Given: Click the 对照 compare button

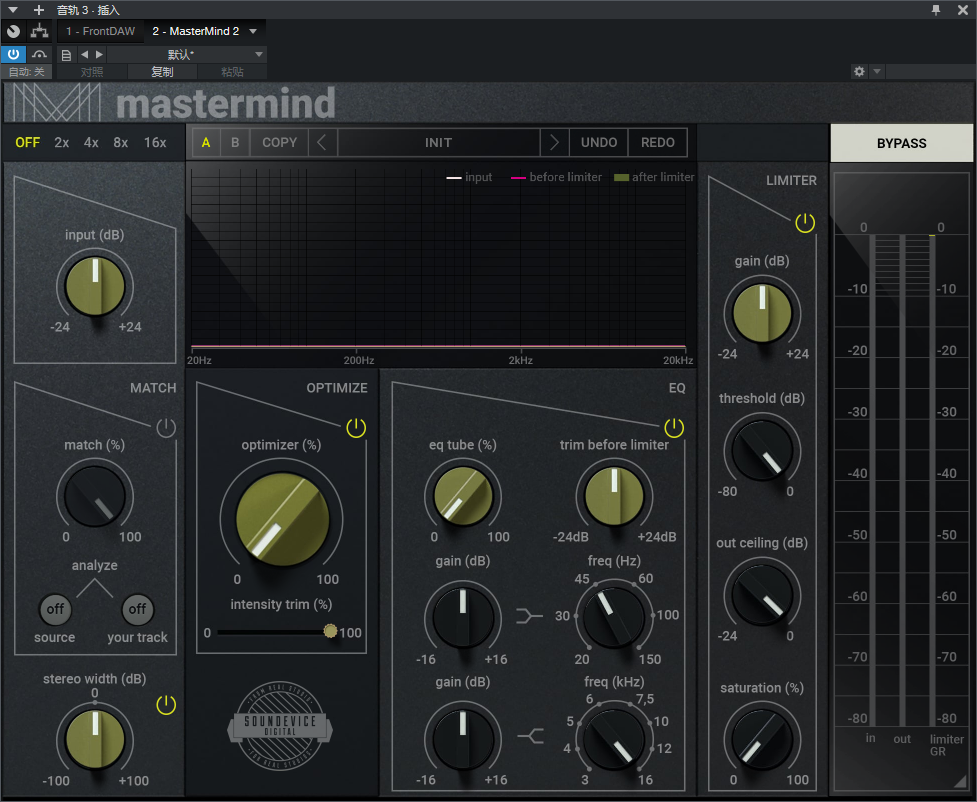Looking at the screenshot, I should [x=92, y=72].
